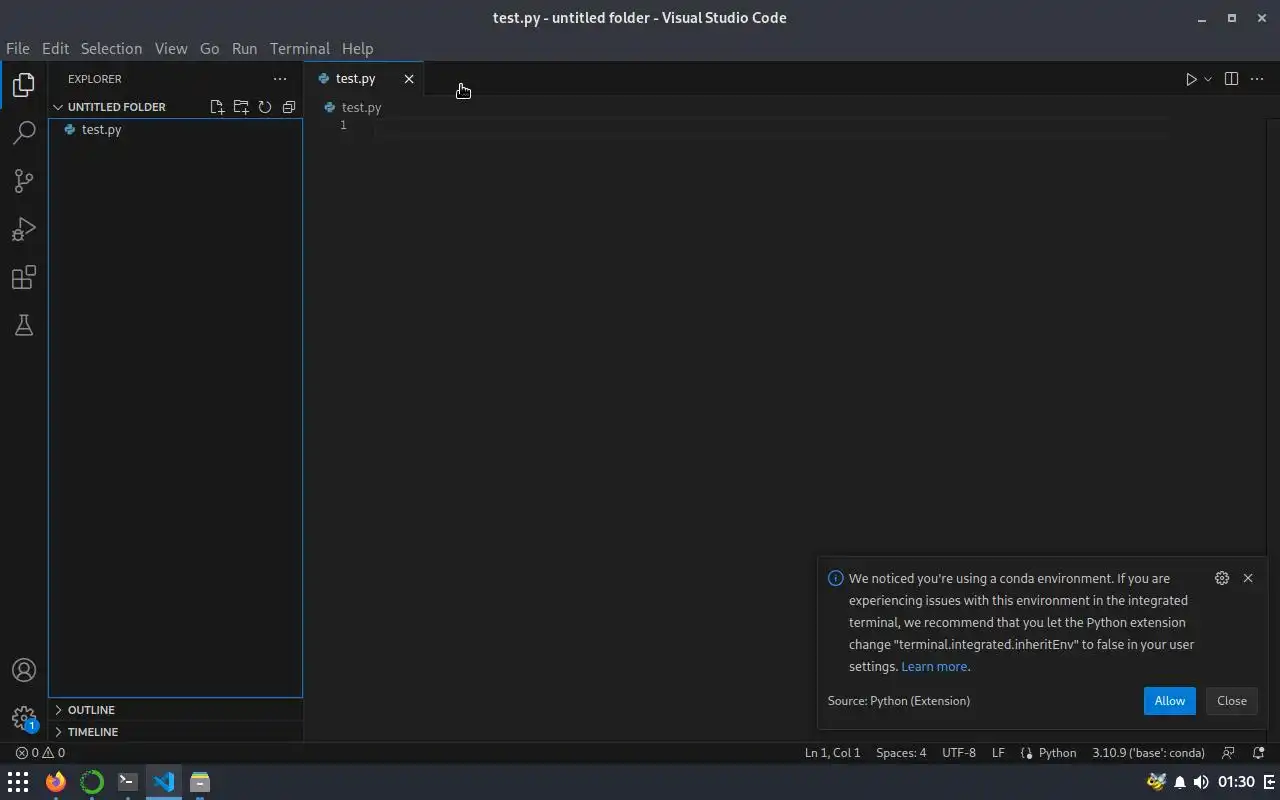
Task: Change indentation via Spaces: 4
Action: 901,753
